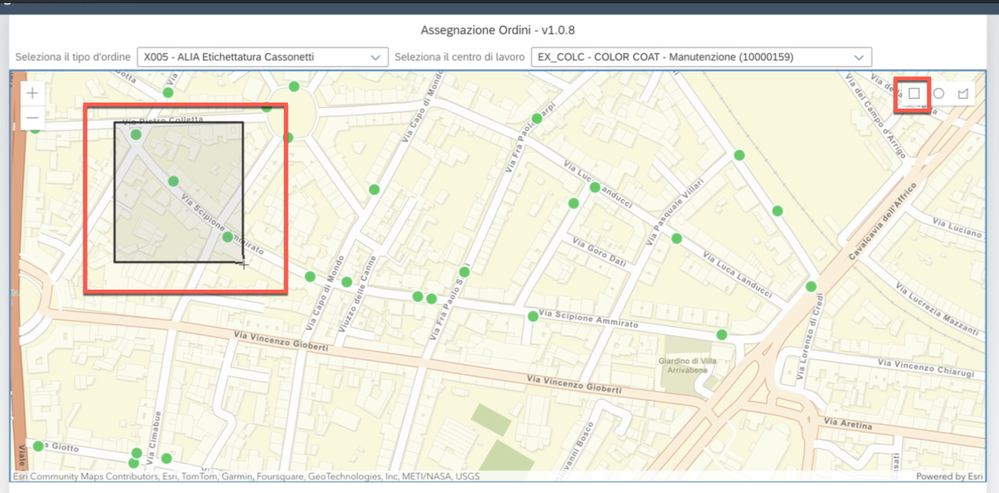Screen dimensions: 999x493
Task: Click the EX_COLC - COLOR COAT work center field
Action: click(x=701, y=57)
